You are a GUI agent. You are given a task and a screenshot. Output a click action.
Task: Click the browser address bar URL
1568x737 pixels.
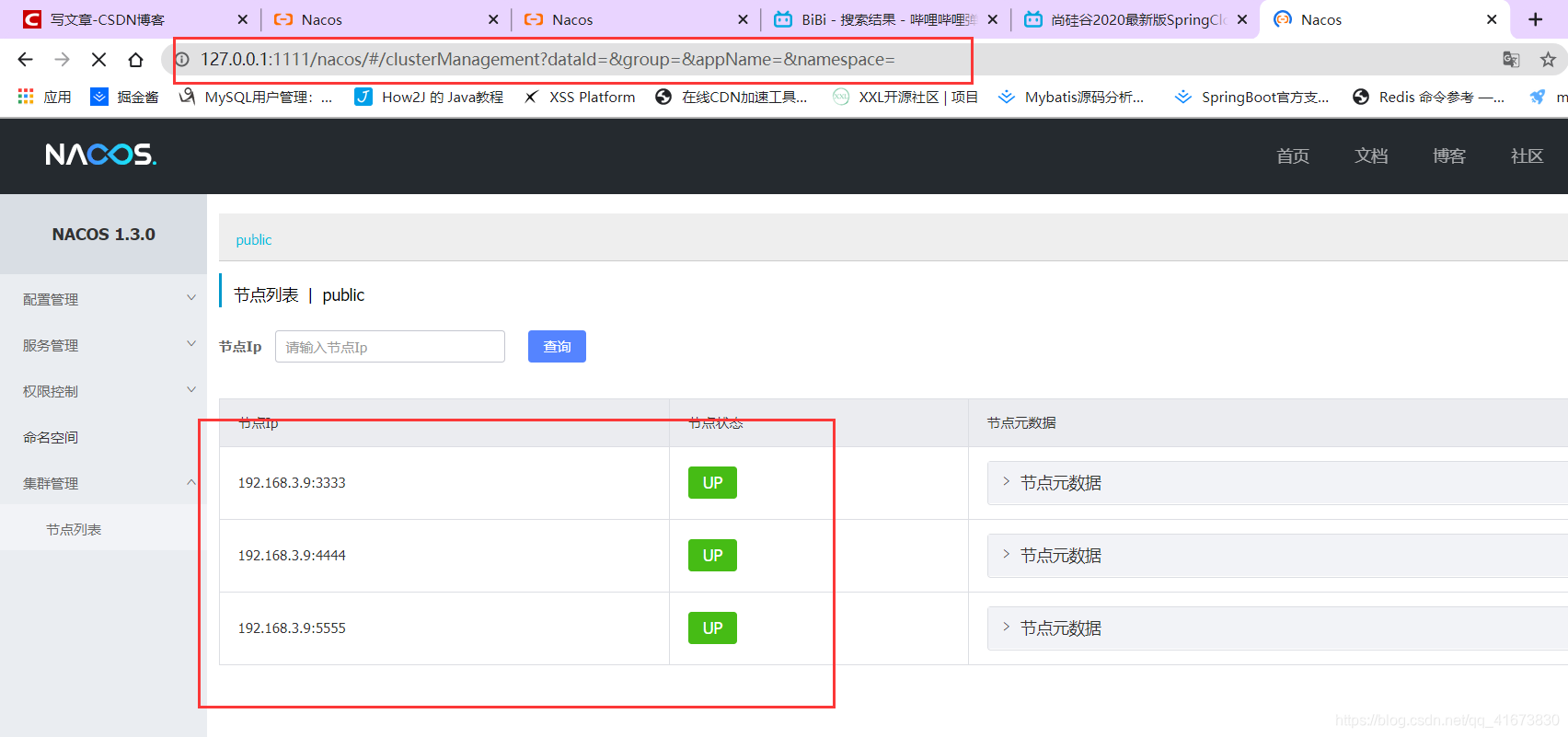click(548, 60)
